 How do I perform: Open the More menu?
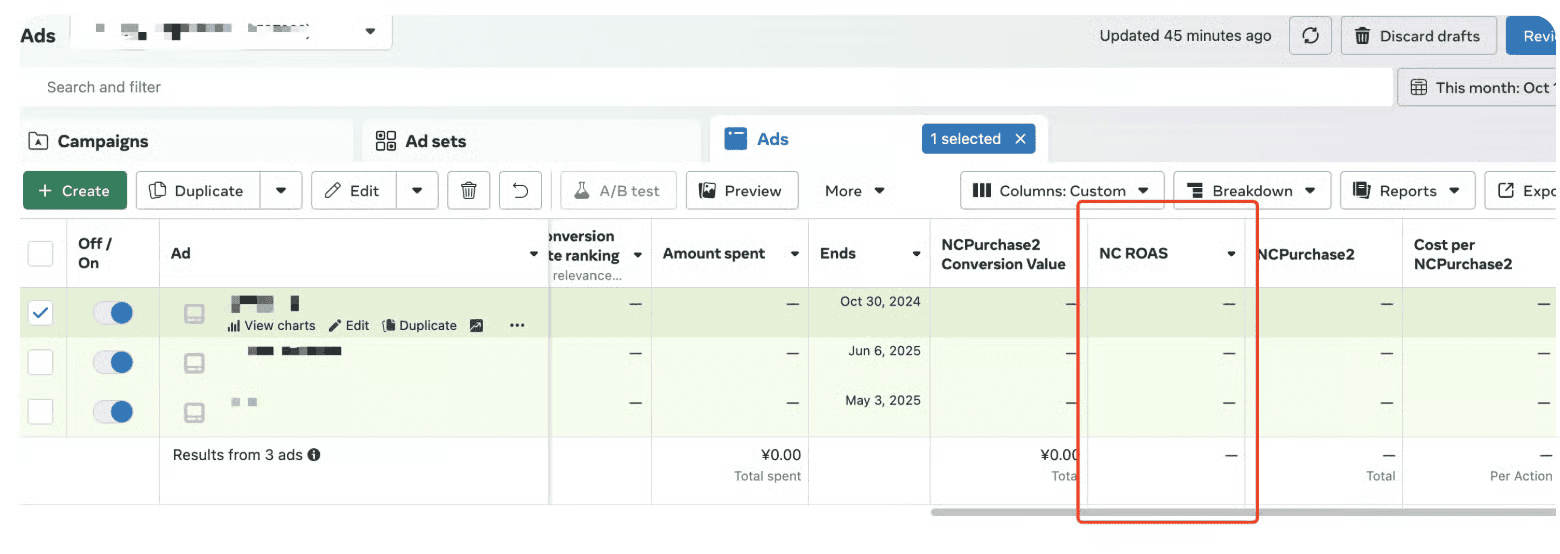[855, 190]
